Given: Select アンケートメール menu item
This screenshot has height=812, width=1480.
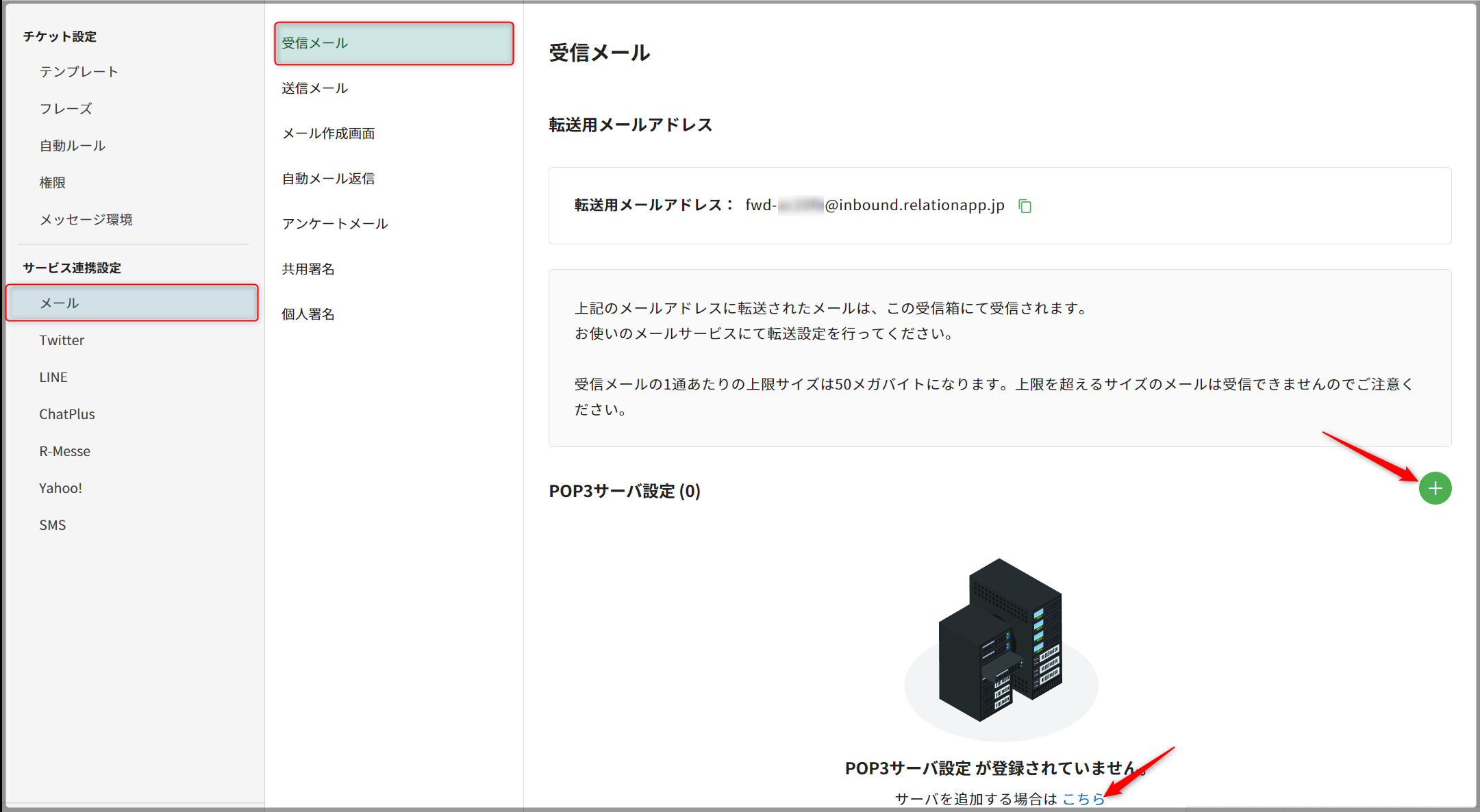Looking at the screenshot, I should point(335,224).
